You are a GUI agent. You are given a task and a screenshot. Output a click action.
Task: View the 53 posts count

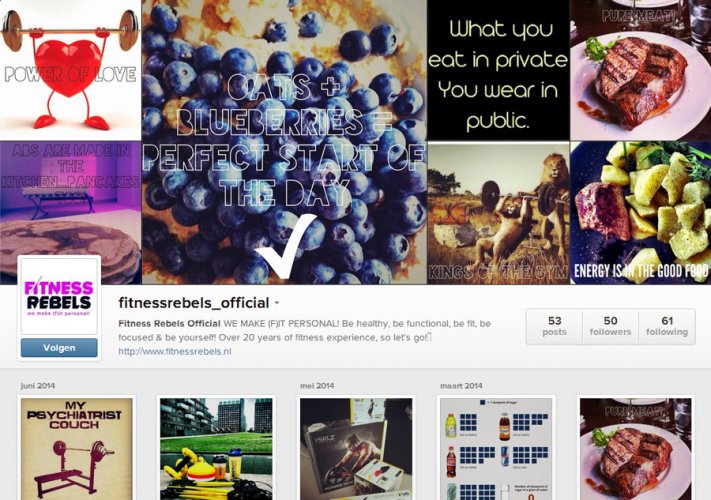[554, 326]
